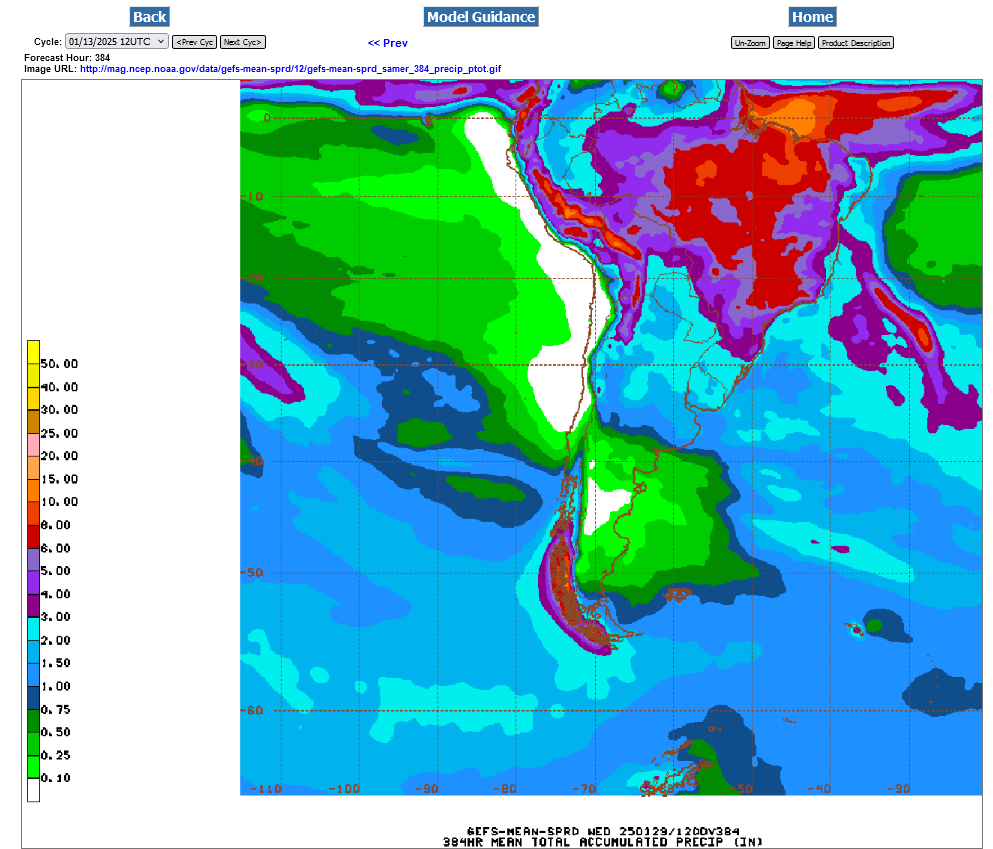Open the Product Description
The width and height of the screenshot is (993, 849).
point(855,43)
